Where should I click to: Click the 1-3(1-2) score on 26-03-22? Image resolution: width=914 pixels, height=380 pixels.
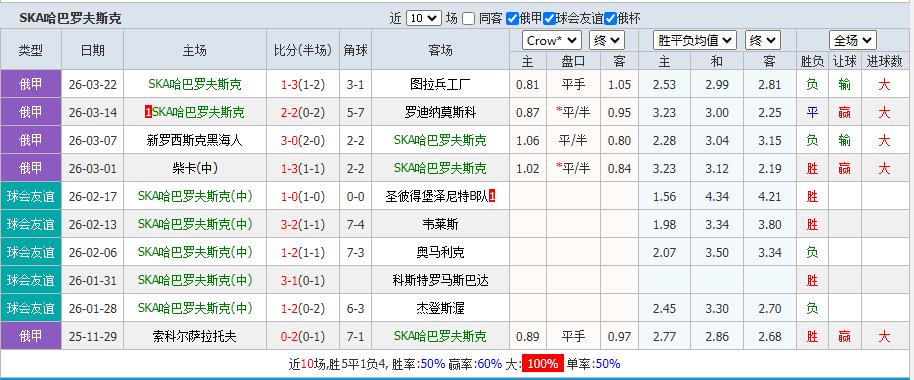pyautogui.click(x=303, y=85)
